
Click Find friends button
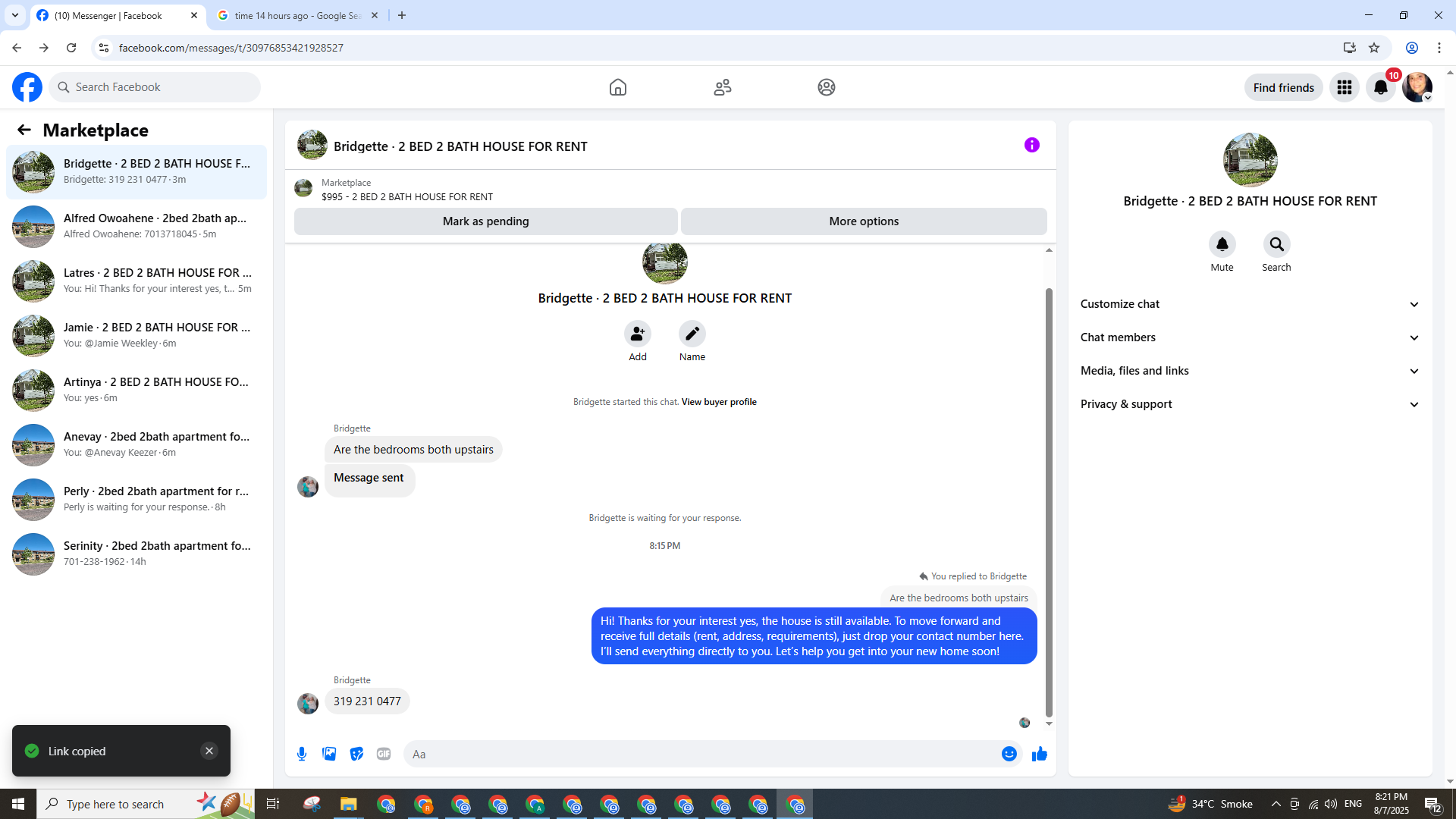pos(1284,87)
